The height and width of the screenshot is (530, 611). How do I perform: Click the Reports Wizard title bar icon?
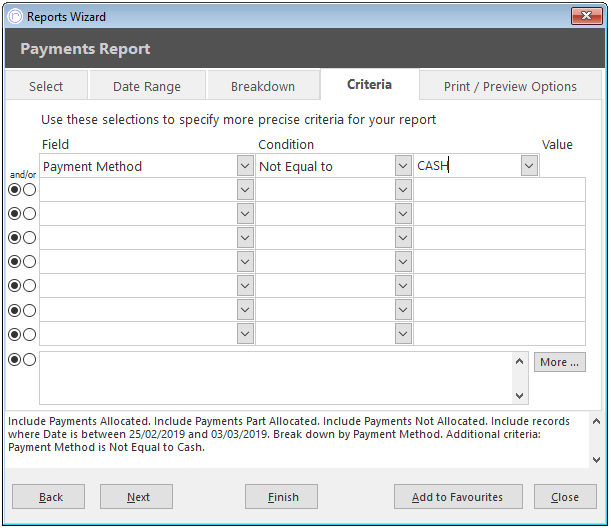tap(15, 16)
